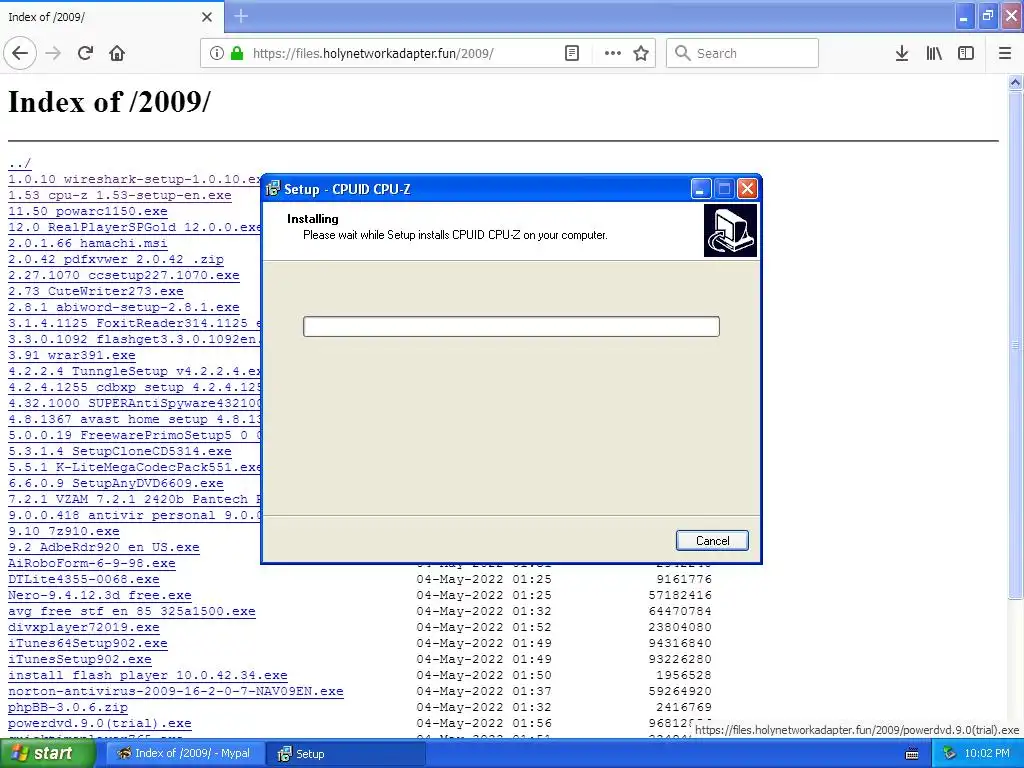Open the parent directory ../ link
This screenshot has height=768, width=1024.
(x=20, y=163)
